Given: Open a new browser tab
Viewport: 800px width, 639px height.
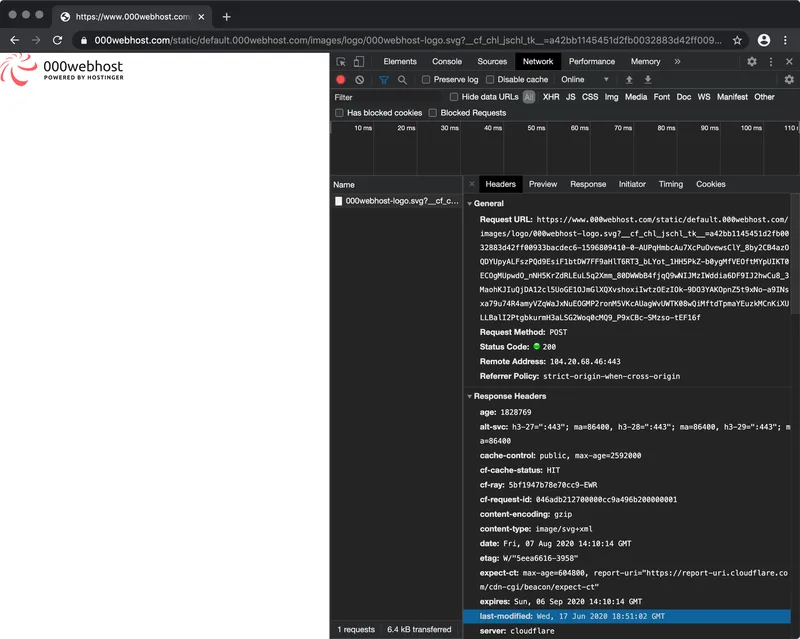Looking at the screenshot, I should (x=227, y=17).
